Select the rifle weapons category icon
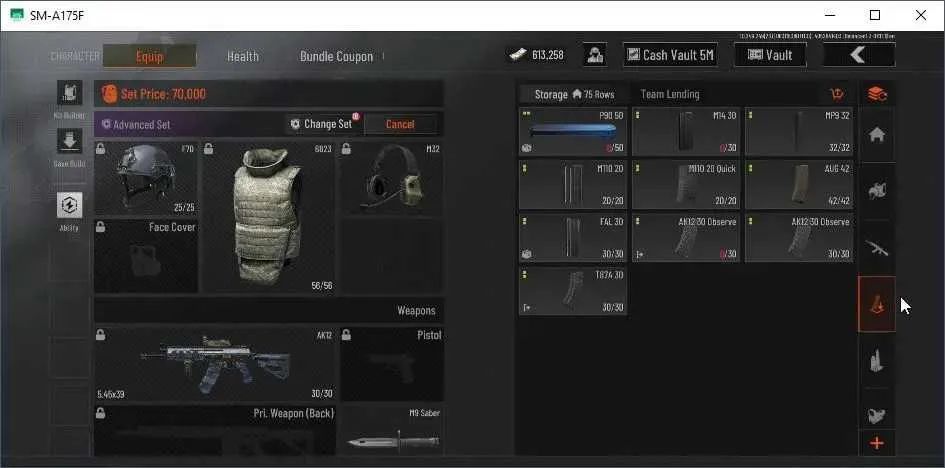This screenshot has width=945, height=468. [x=877, y=248]
